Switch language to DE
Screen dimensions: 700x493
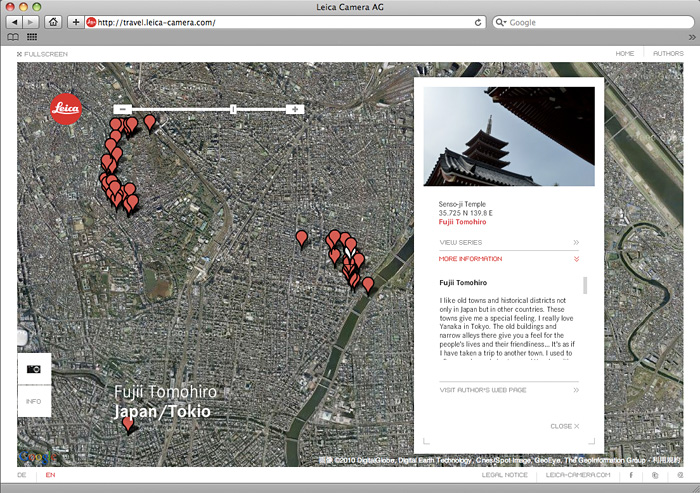(22, 475)
